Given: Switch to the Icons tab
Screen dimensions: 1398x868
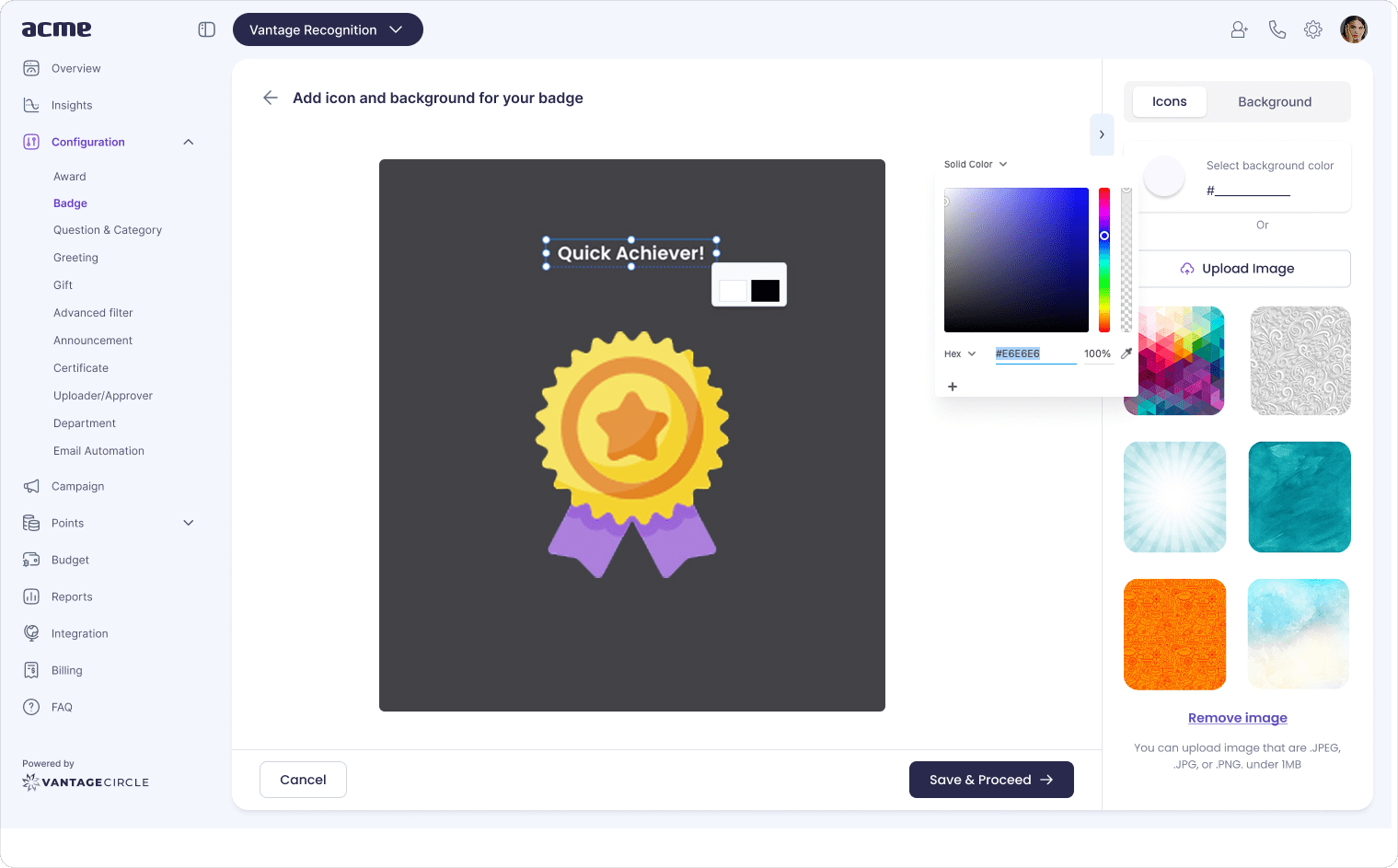Looking at the screenshot, I should tap(1169, 101).
